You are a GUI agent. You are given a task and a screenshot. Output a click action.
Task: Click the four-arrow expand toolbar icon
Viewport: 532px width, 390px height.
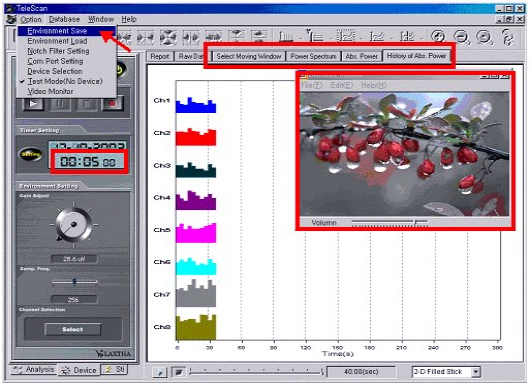coord(168,37)
